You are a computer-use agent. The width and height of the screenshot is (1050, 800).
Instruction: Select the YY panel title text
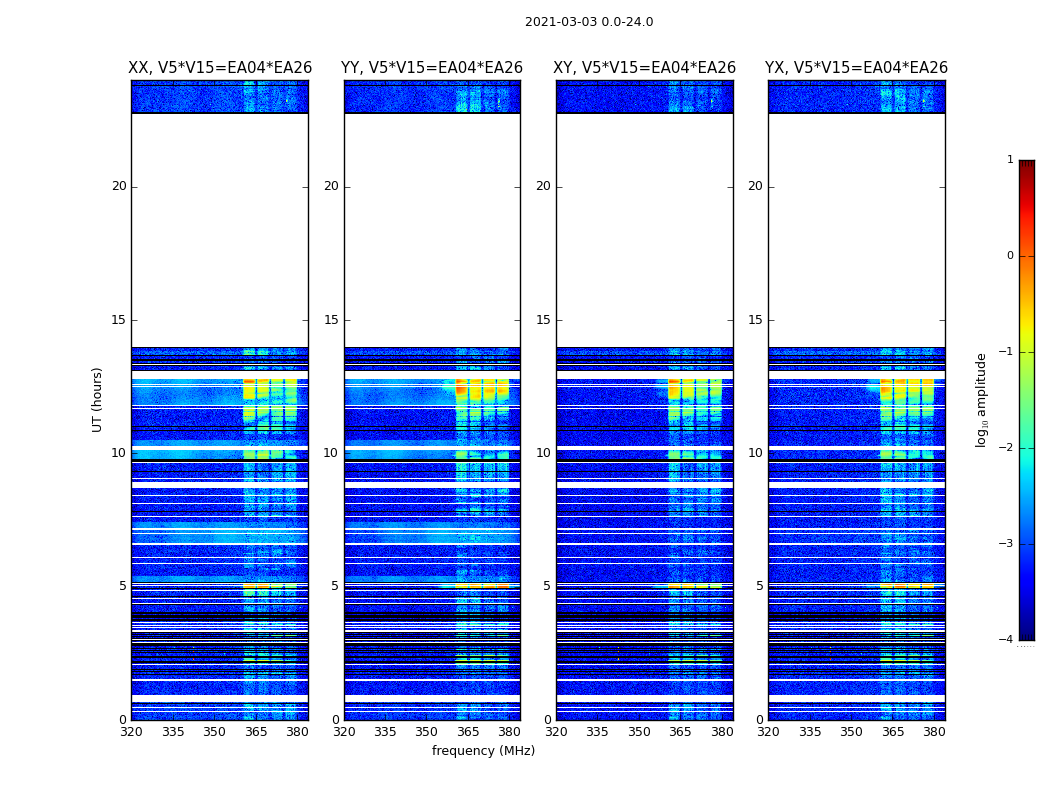pyautogui.click(x=432, y=68)
